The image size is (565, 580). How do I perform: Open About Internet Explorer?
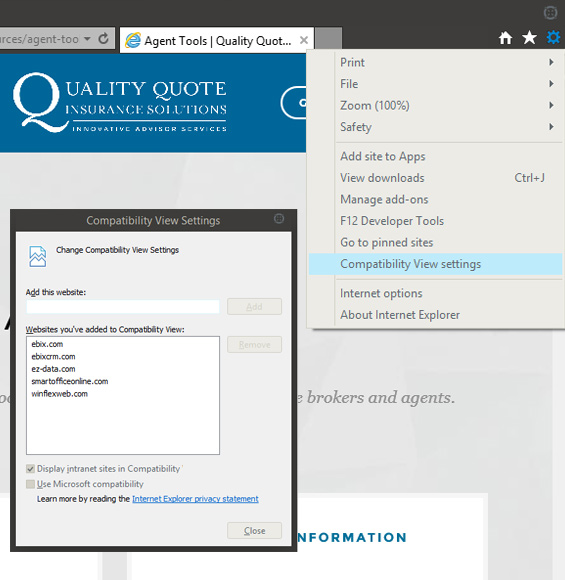click(x=435, y=314)
